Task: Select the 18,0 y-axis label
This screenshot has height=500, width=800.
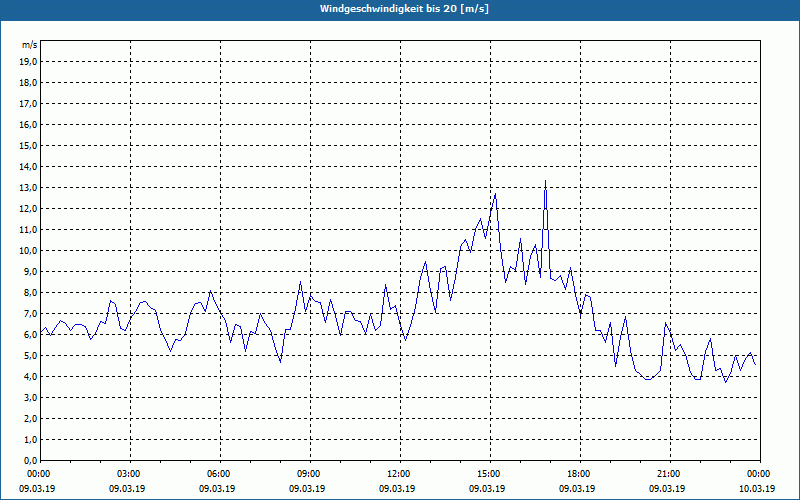Action: (x=28, y=83)
